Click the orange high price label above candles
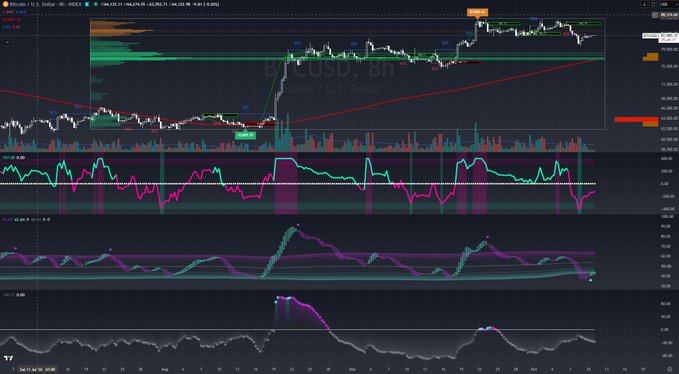The image size is (679, 374). click(x=477, y=12)
